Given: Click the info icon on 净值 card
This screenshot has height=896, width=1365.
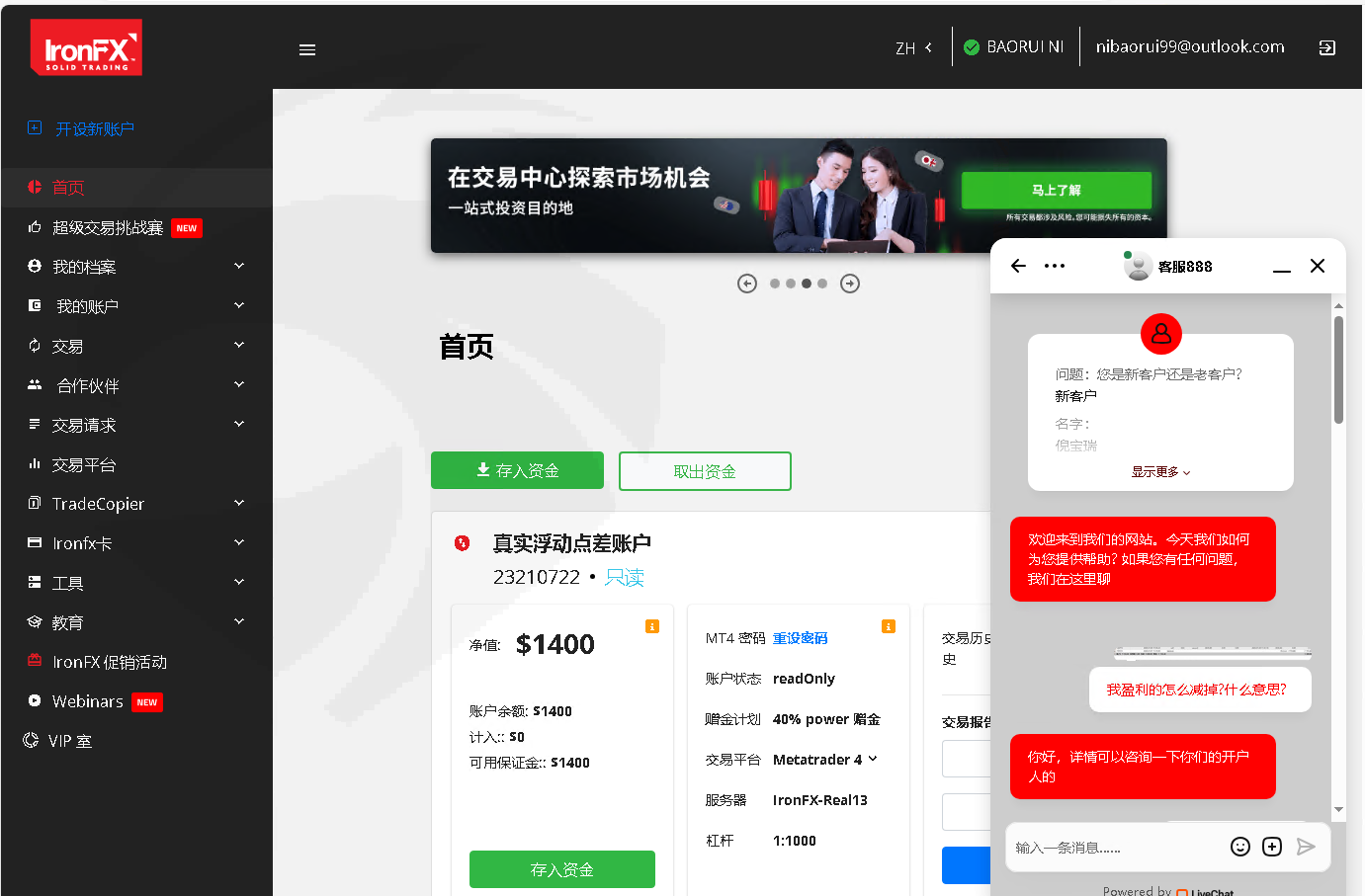Looking at the screenshot, I should point(652,626).
